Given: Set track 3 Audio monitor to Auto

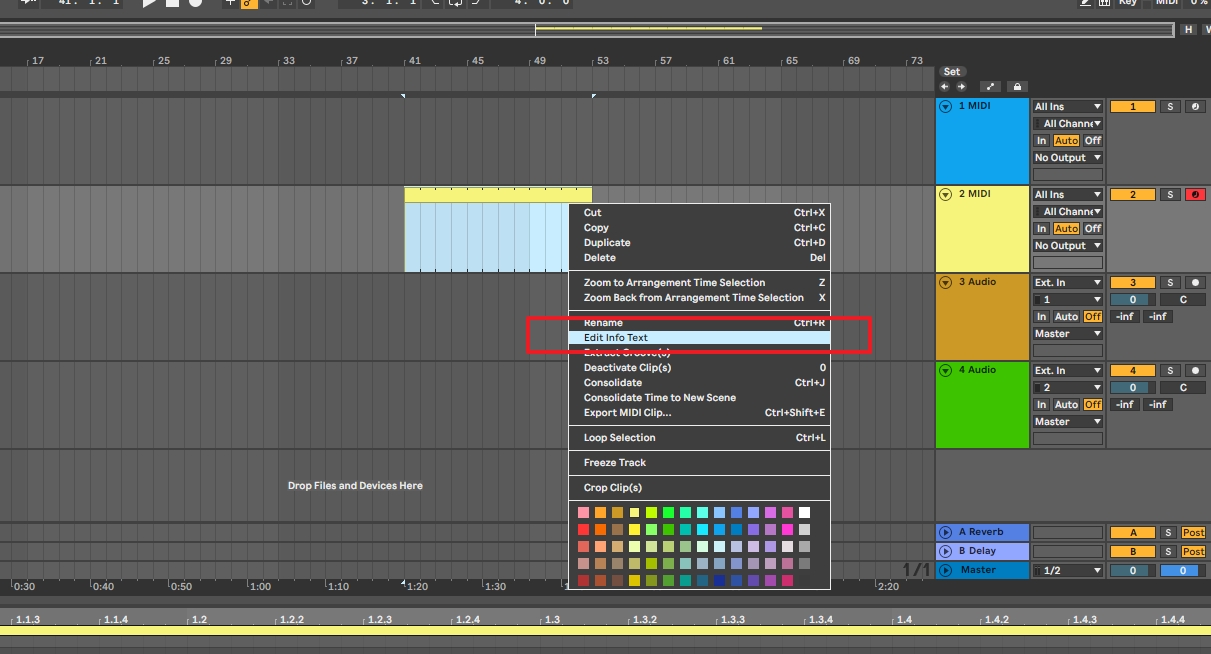Looking at the screenshot, I should [x=1066, y=317].
